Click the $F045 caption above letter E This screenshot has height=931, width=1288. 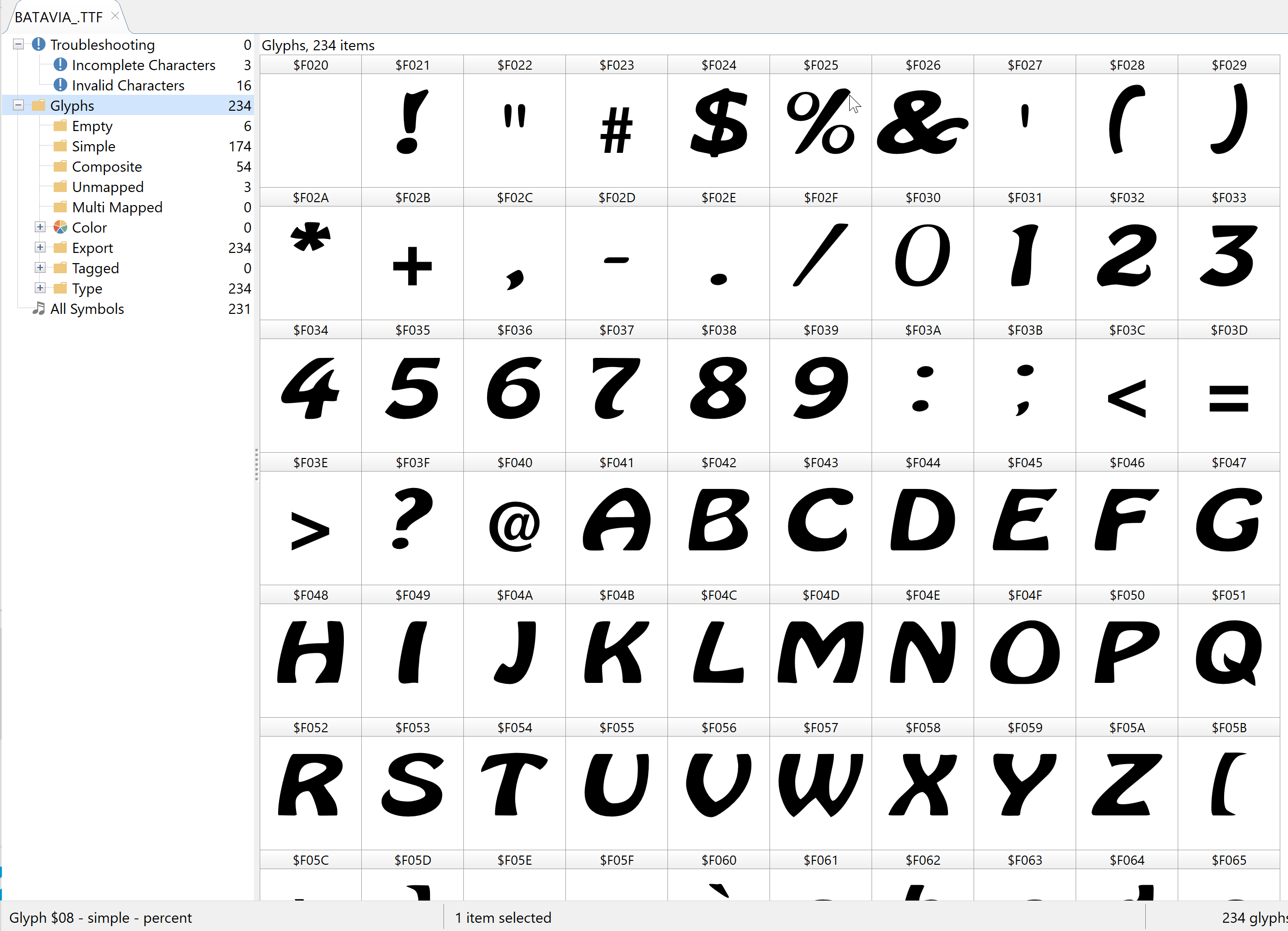(1024, 462)
